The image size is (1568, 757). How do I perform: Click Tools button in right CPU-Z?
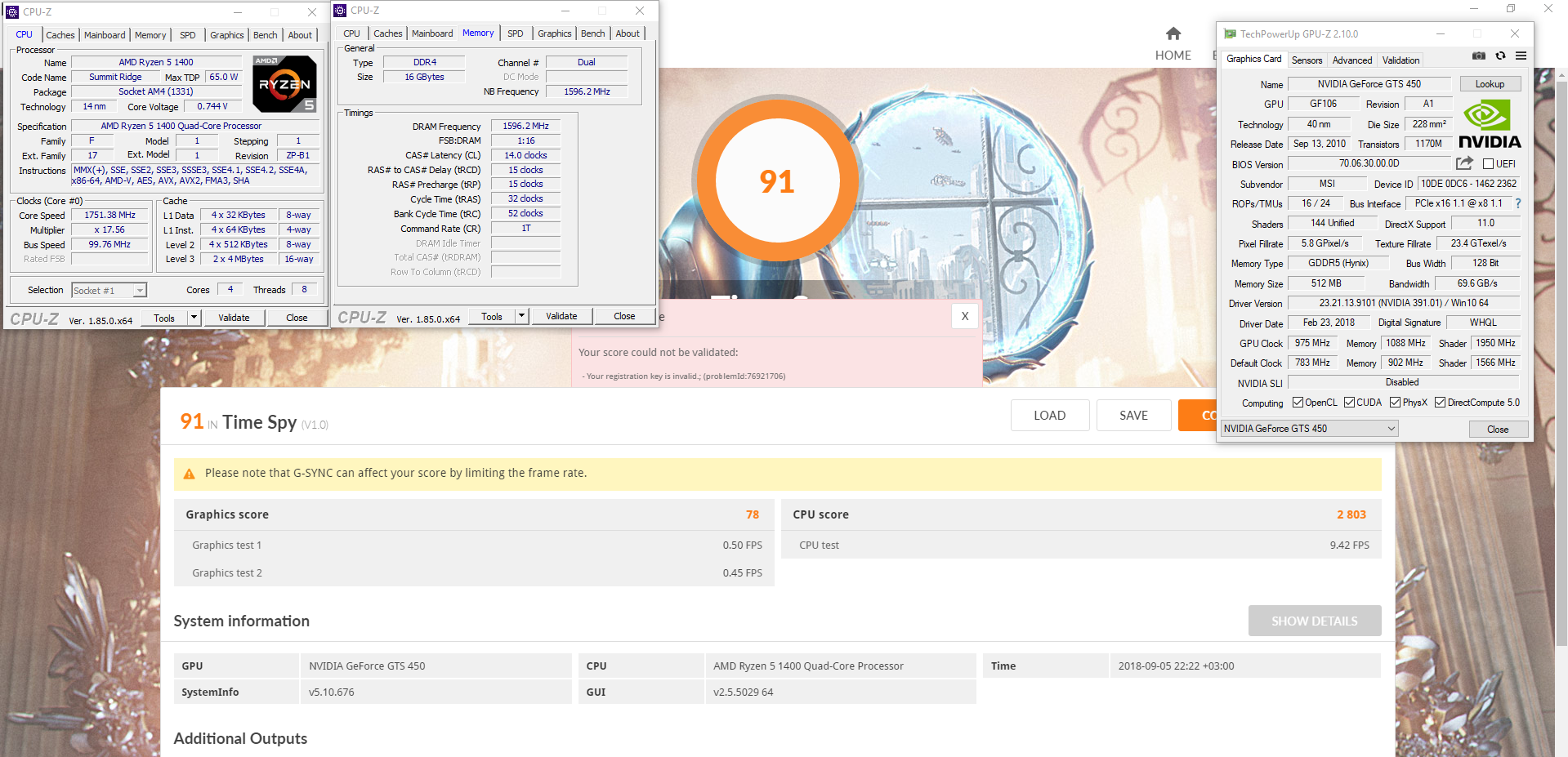pyautogui.click(x=492, y=316)
